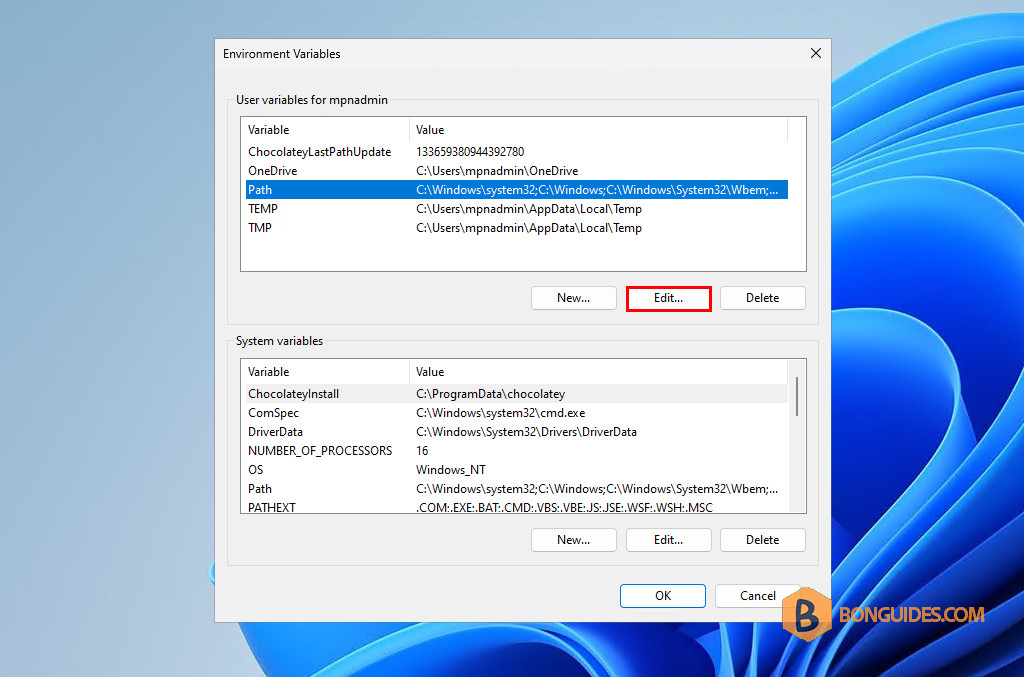
Task: Click Value column header in User variables
Action: (x=598, y=130)
